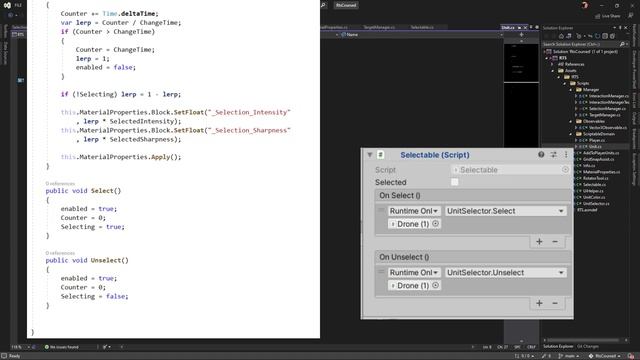This screenshot has width=640, height=360.
Task: Open the Selectable component presets icon
Action: point(553,155)
